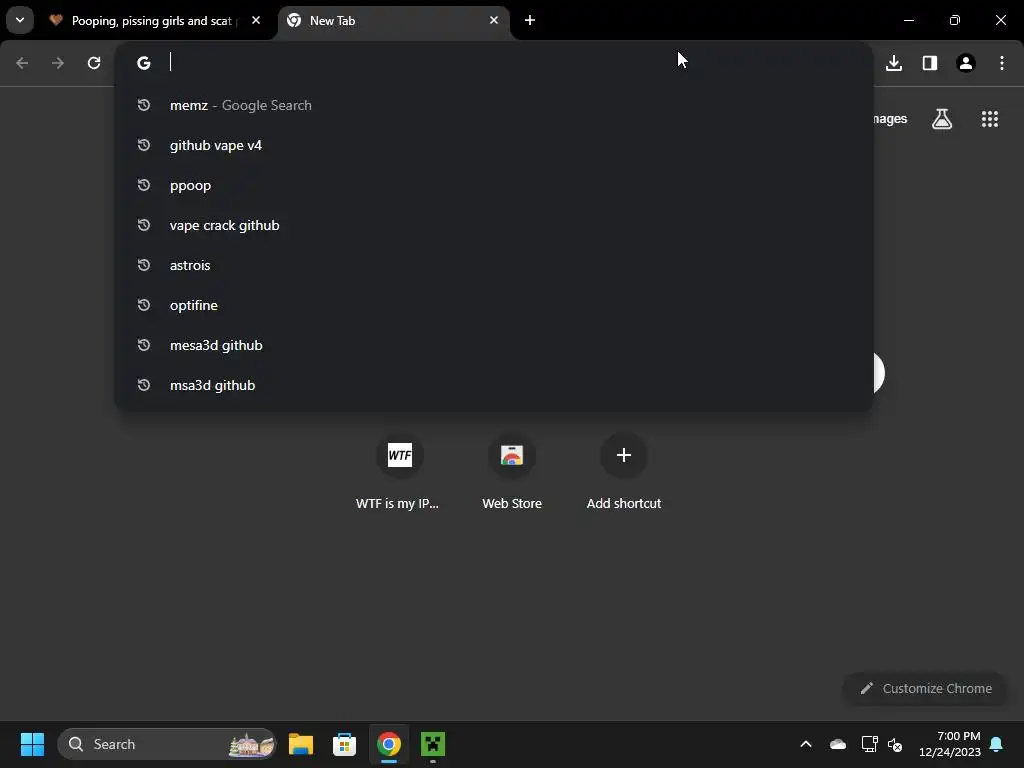Go forward with the forward arrow
Image resolution: width=1024 pixels, height=768 pixels.
point(58,63)
